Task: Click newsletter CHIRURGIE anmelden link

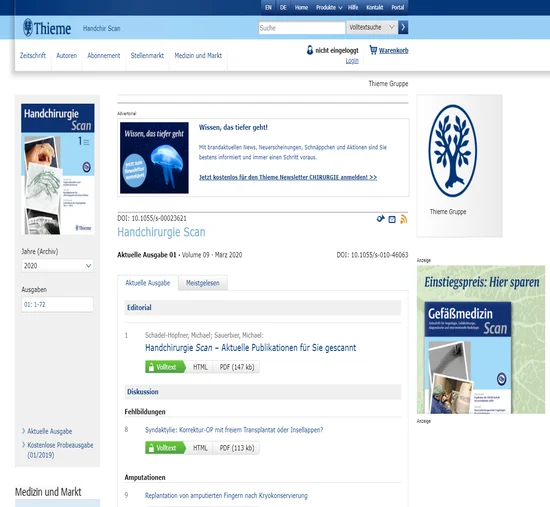Action: 288,177
